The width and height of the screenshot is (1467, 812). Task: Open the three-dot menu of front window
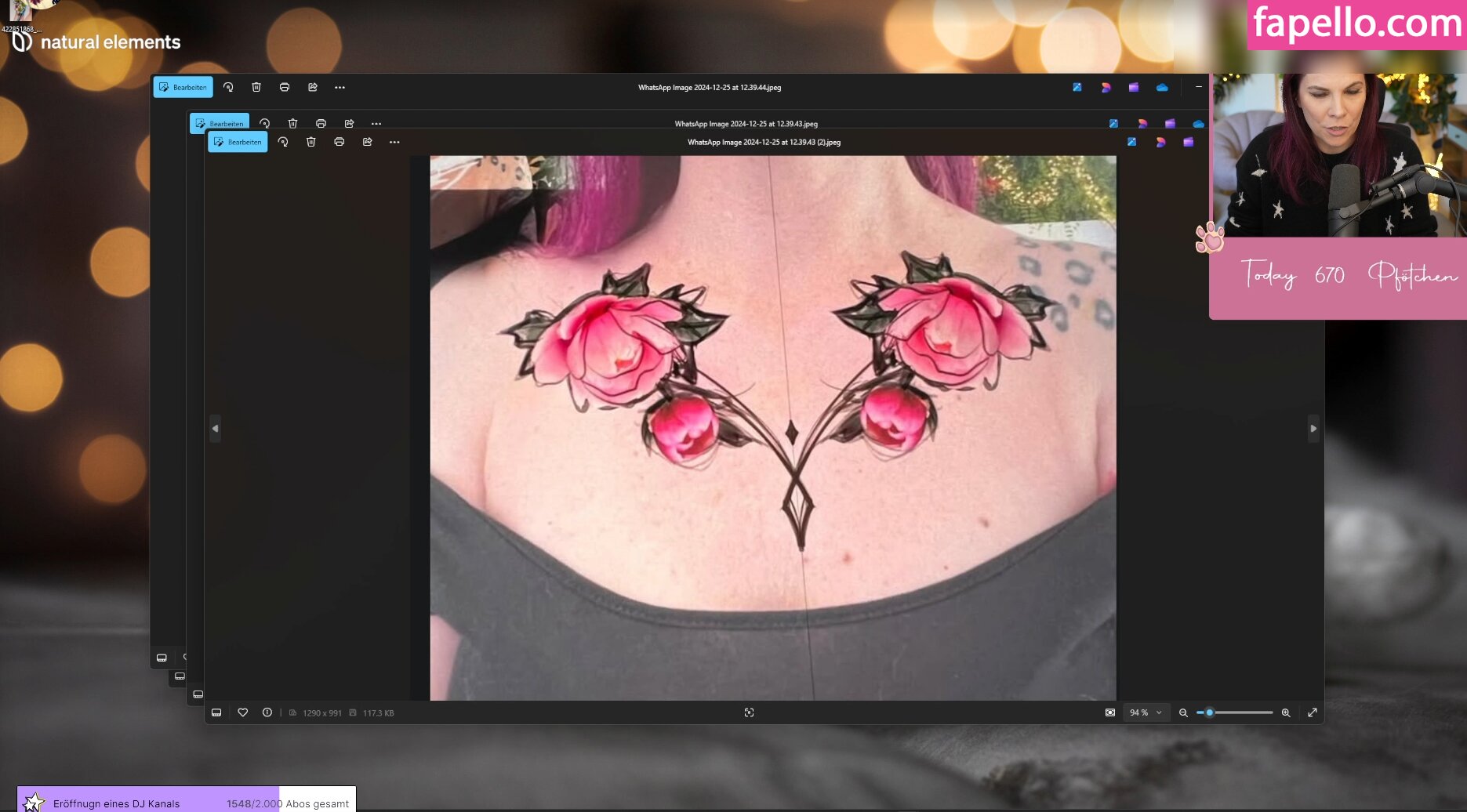(x=394, y=142)
